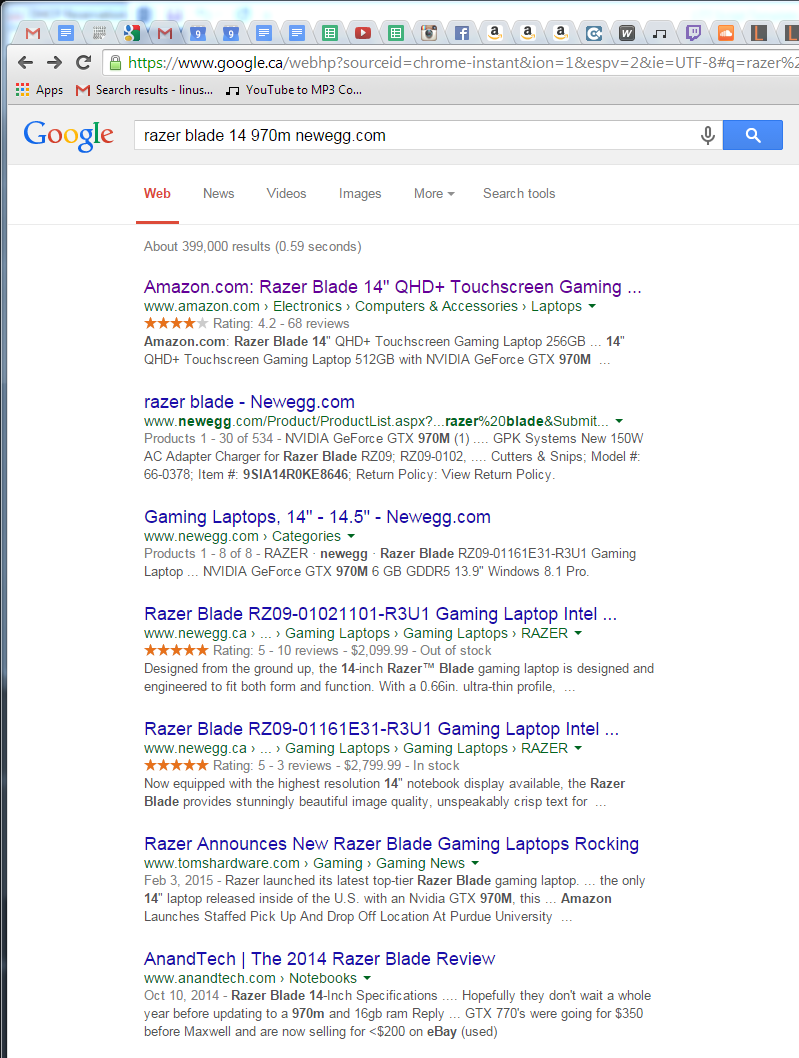Screen dimensions: 799x1058
Task: Switch to the News tab
Action: tap(219, 194)
